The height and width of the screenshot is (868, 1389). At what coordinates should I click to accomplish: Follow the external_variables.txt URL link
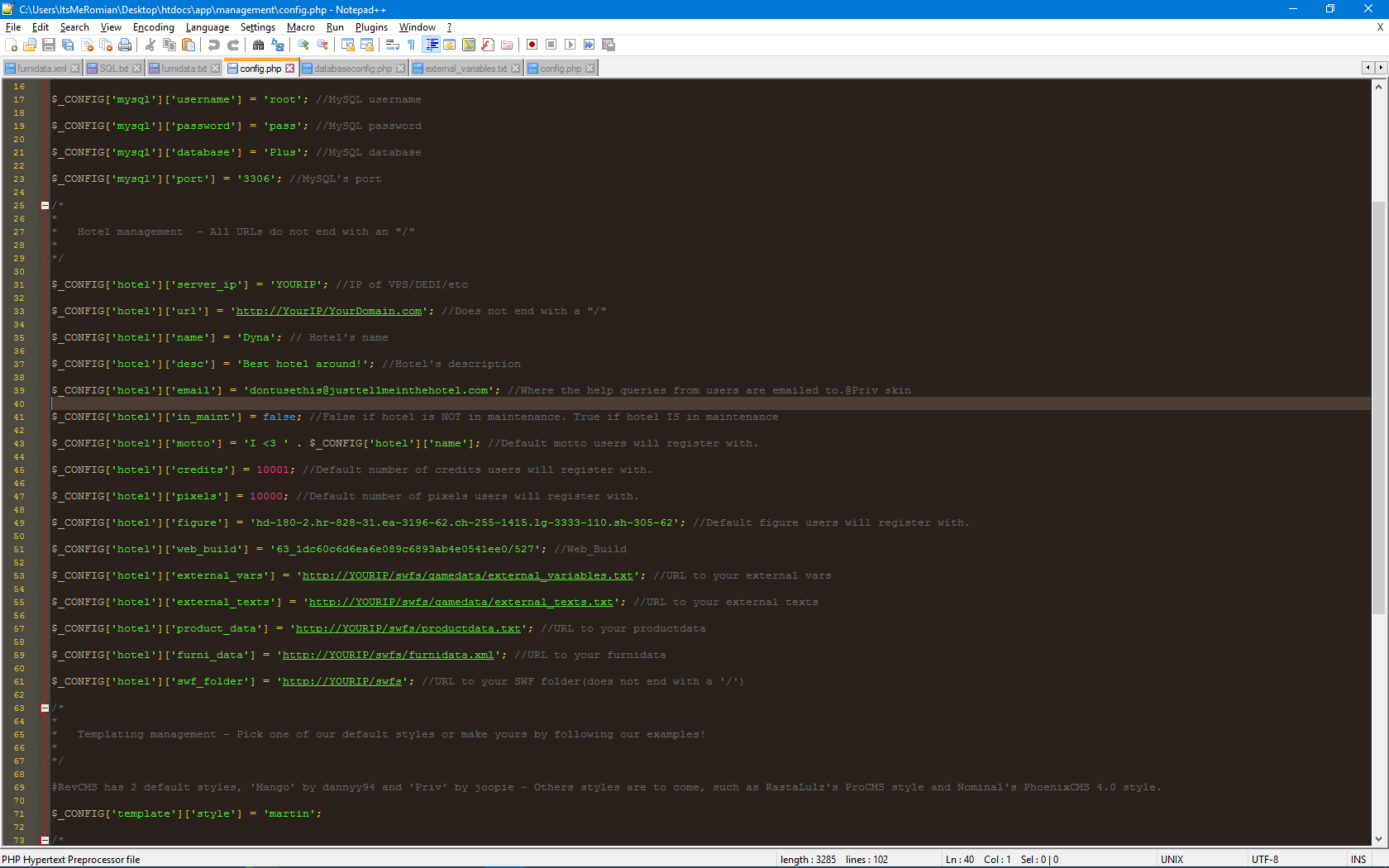click(x=468, y=576)
